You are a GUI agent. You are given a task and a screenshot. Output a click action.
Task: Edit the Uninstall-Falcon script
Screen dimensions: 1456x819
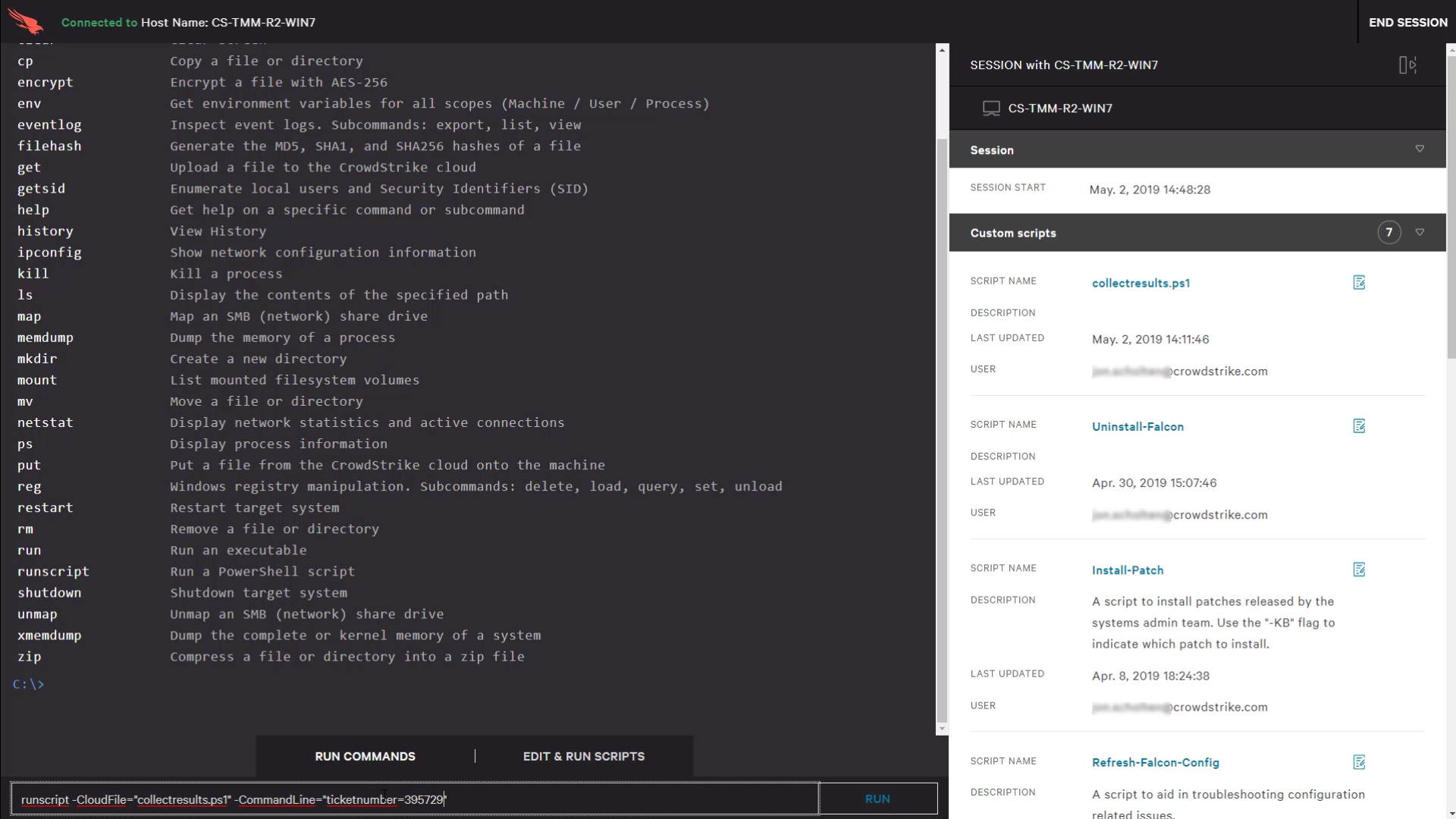click(x=1359, y=426)
